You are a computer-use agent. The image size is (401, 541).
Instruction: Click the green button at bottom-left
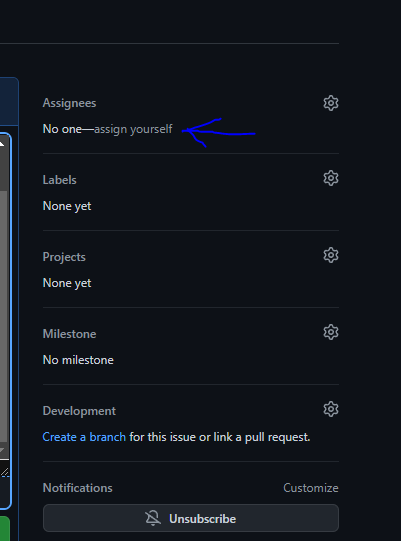5,528
